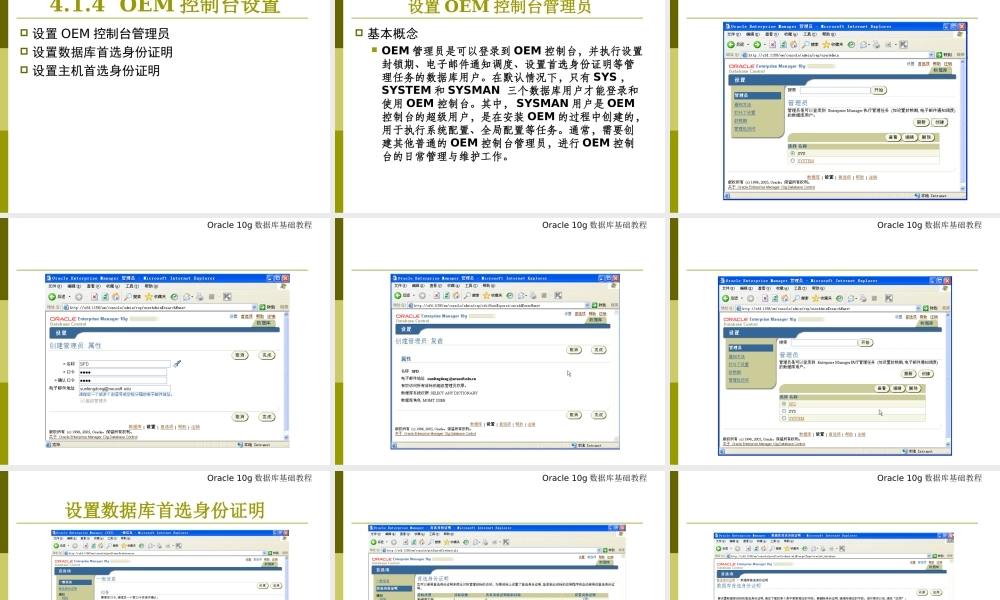Open 查看 menu in SYS/SYSTEM admin-list screenshot
This screenshot has width=1000, height=600.
click(x=772, y=34)
